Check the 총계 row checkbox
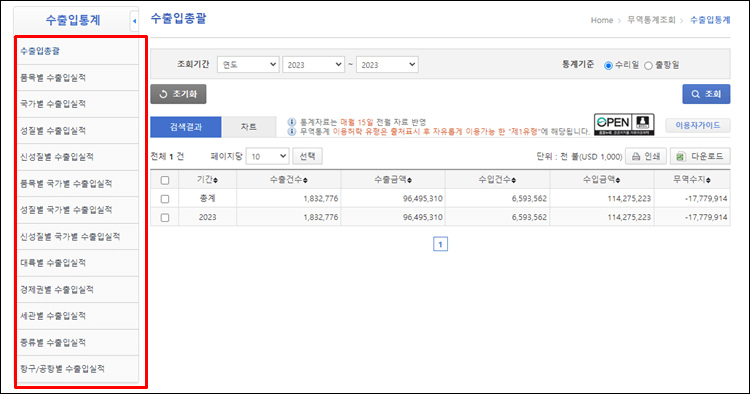 tap(165, 199)
